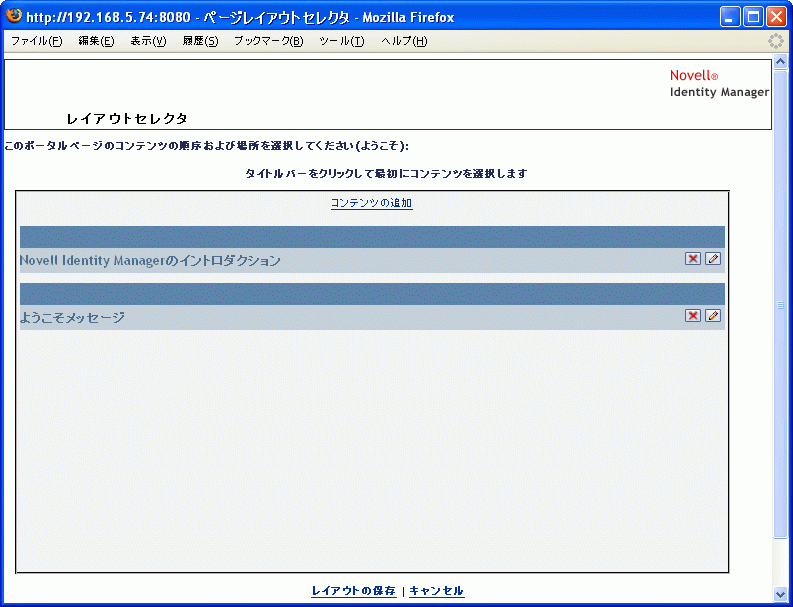Click the scrollbar down arrow
Image resolution: width=793 pixels, height=607 pixels.
pyautogui.click(x=780, y=593)
